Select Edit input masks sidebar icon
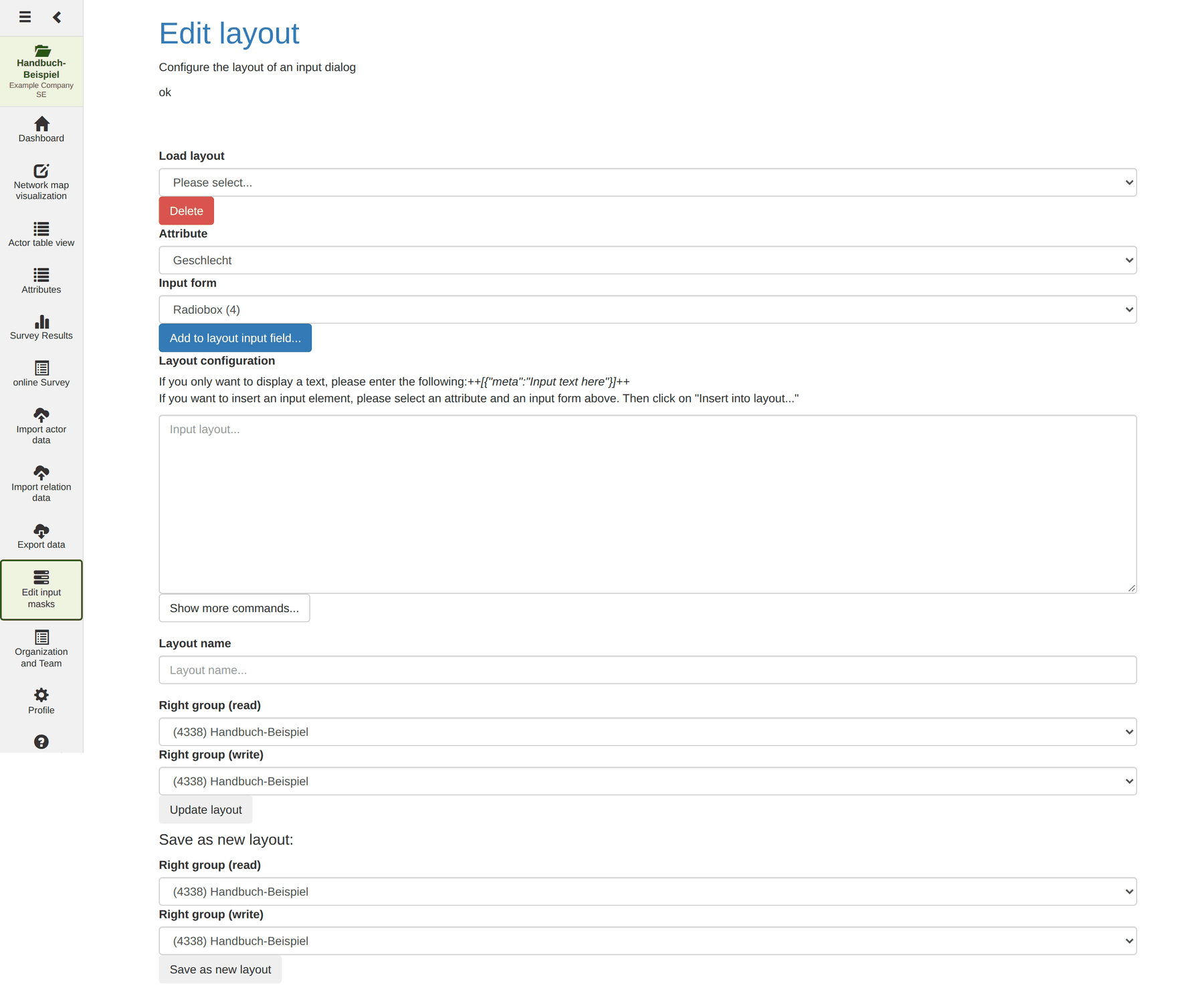The height and width of the screenshot is (996, 1204). point(41,577)
